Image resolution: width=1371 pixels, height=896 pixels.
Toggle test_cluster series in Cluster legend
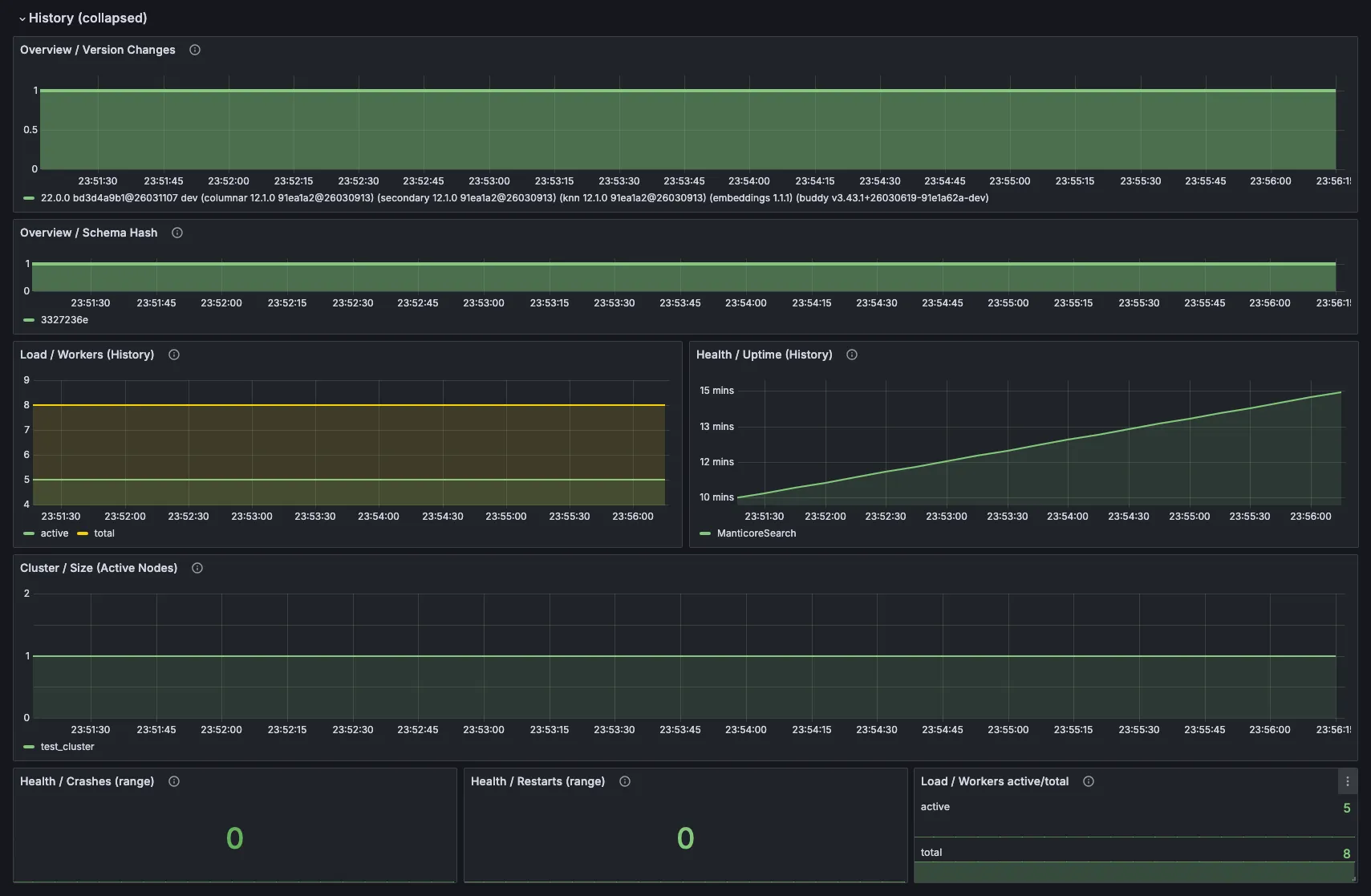(x=67, y=747)
